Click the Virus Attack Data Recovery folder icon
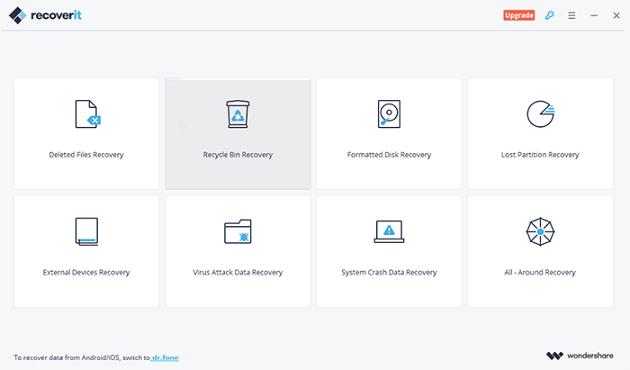The image size is (630, 370). pos(238,231)
